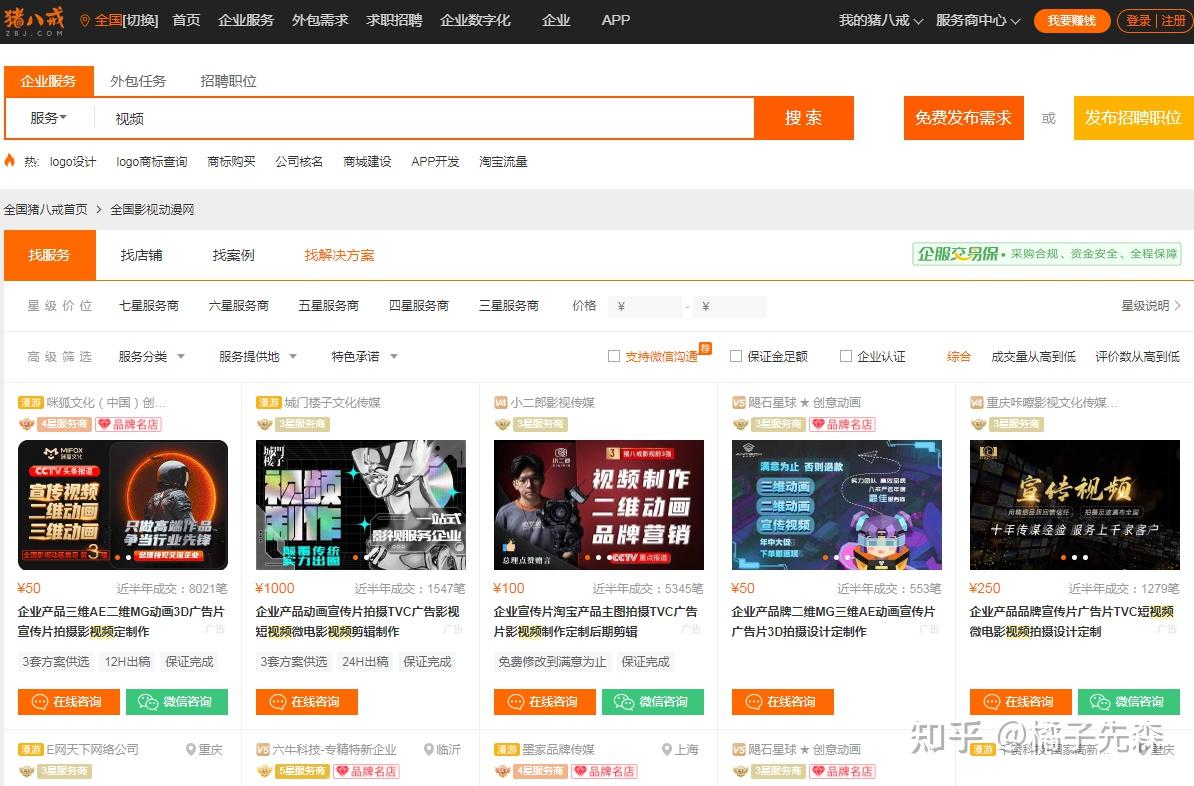Open 外包需求 in top navigation
The width and height of the screenshot is (1194, 786).
320,21
